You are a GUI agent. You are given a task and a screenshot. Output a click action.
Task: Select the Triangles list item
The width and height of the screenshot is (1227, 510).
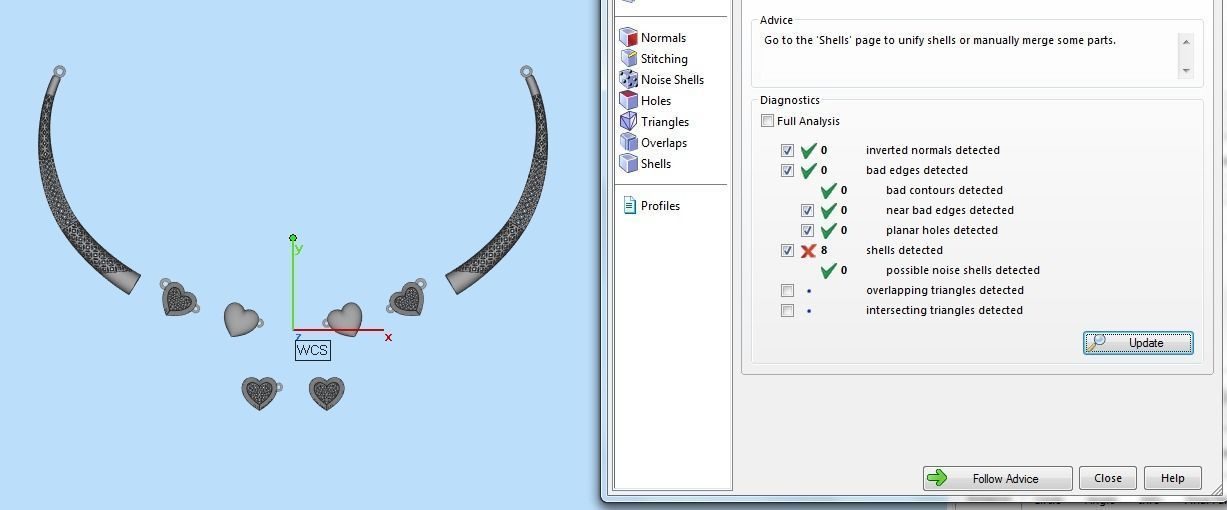click(665, 122)
